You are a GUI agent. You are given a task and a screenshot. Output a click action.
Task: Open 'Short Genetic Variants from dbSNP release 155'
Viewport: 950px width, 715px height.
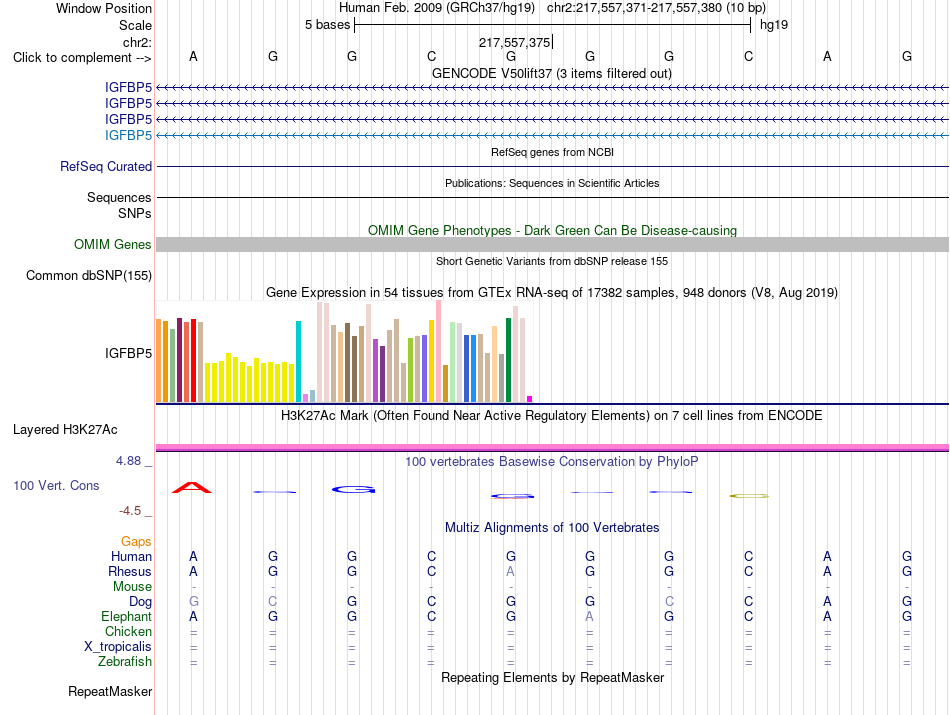pyautogui.click(x=552, y=262)
